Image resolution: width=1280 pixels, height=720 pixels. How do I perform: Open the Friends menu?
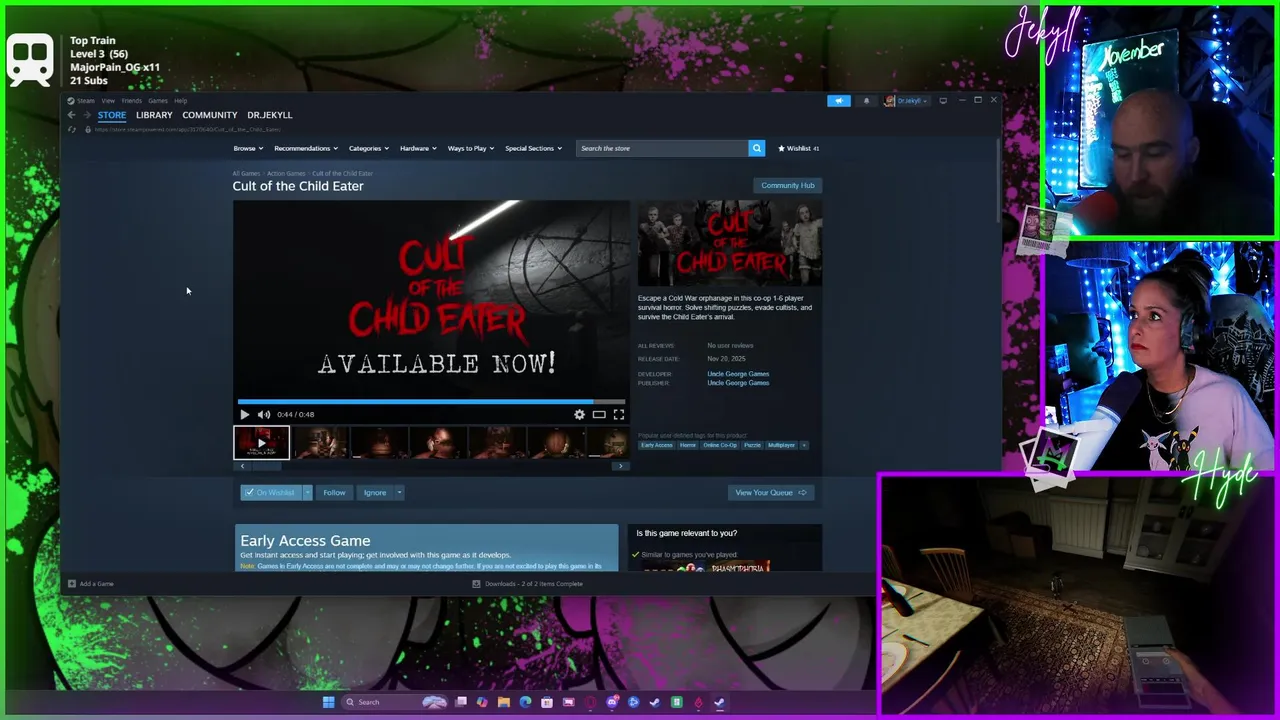coord(132,101)
